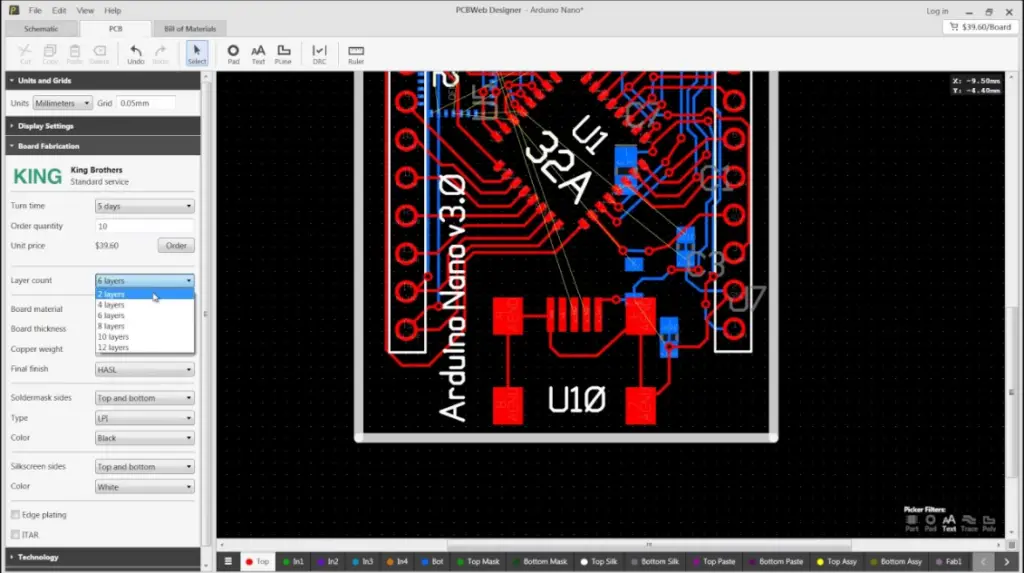The image size is (1024, 573).
Task: Toggle the Part picker filter
Action: tap(912, 523)
